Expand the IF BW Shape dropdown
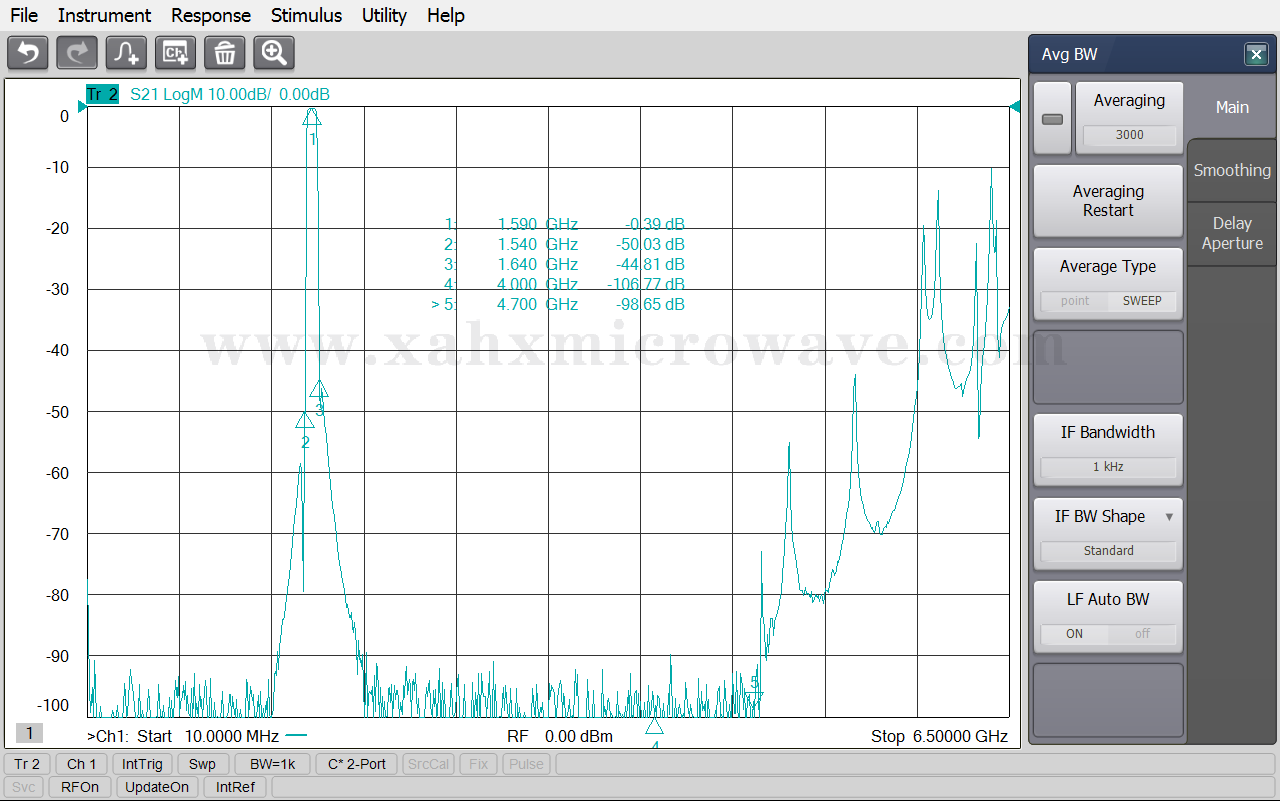Image resolution: width=1280 pixels, height=801 pixels. (x=1169, y=517)
